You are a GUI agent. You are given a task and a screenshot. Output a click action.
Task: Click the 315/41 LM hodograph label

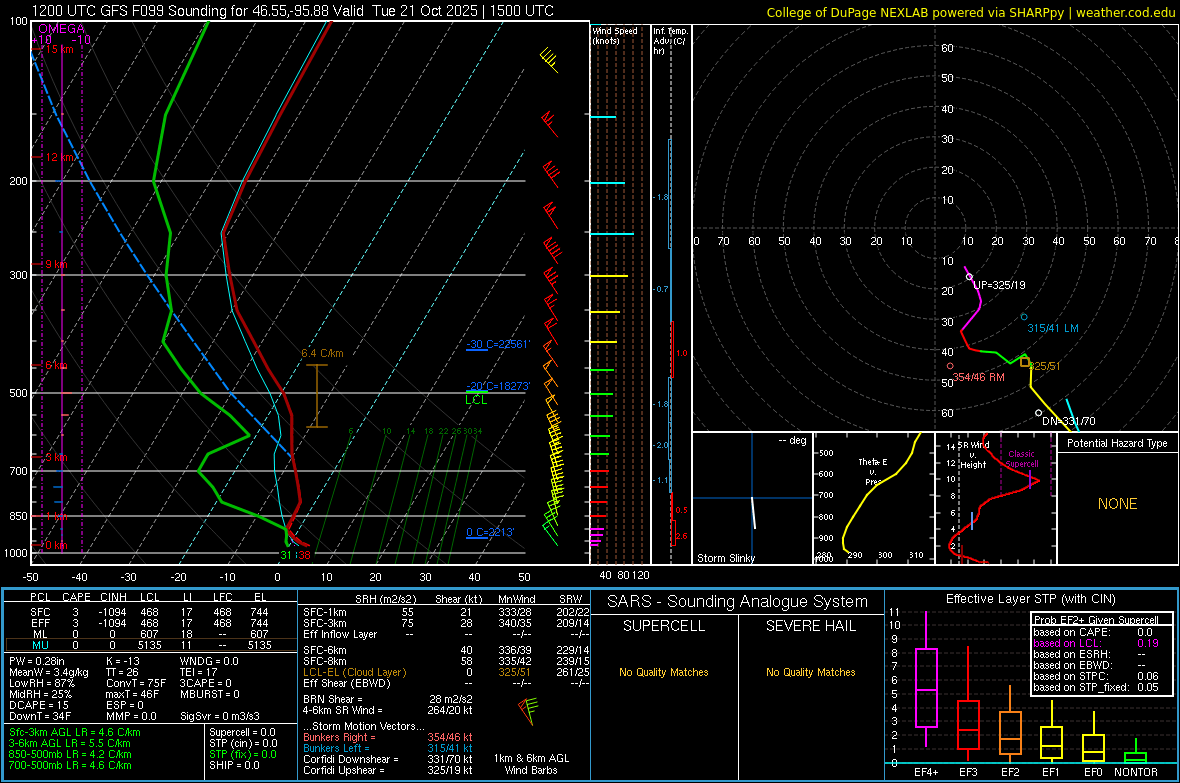coord(1053,328)
